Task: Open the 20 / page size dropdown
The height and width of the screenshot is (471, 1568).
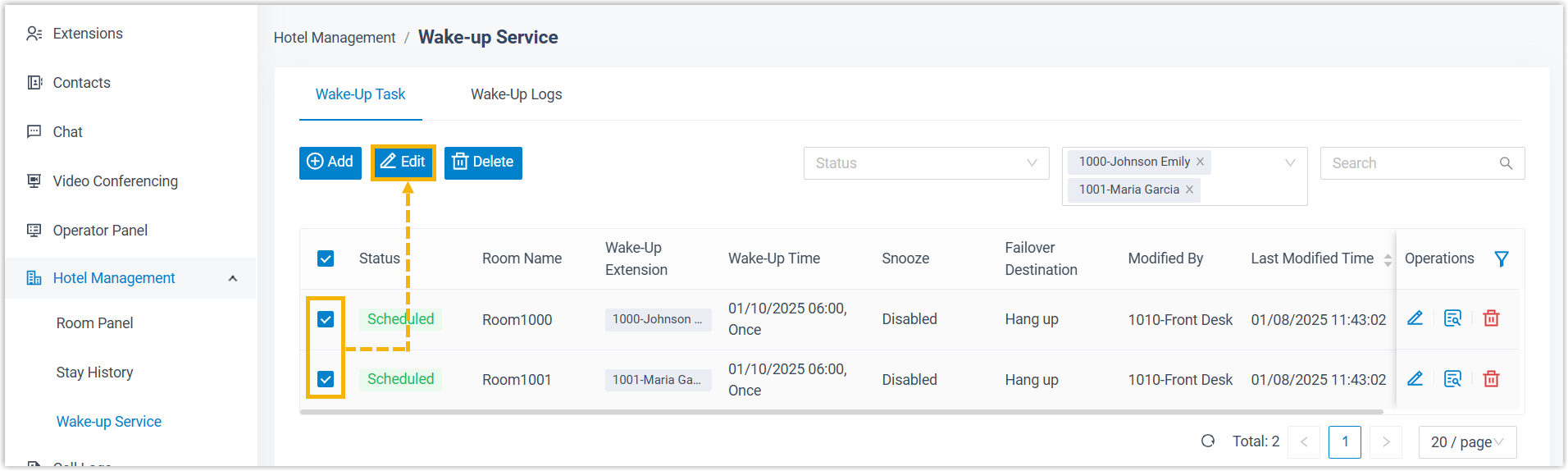Action: click(x=1467, y=442)
